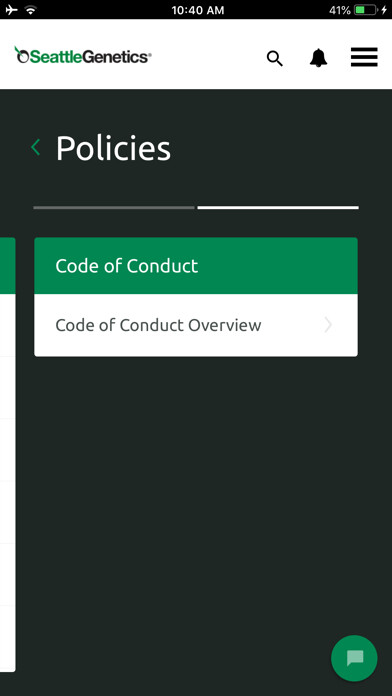
Task: Expand Code of Conduct Overview via its chevron
Action: [x=328, y=325]
